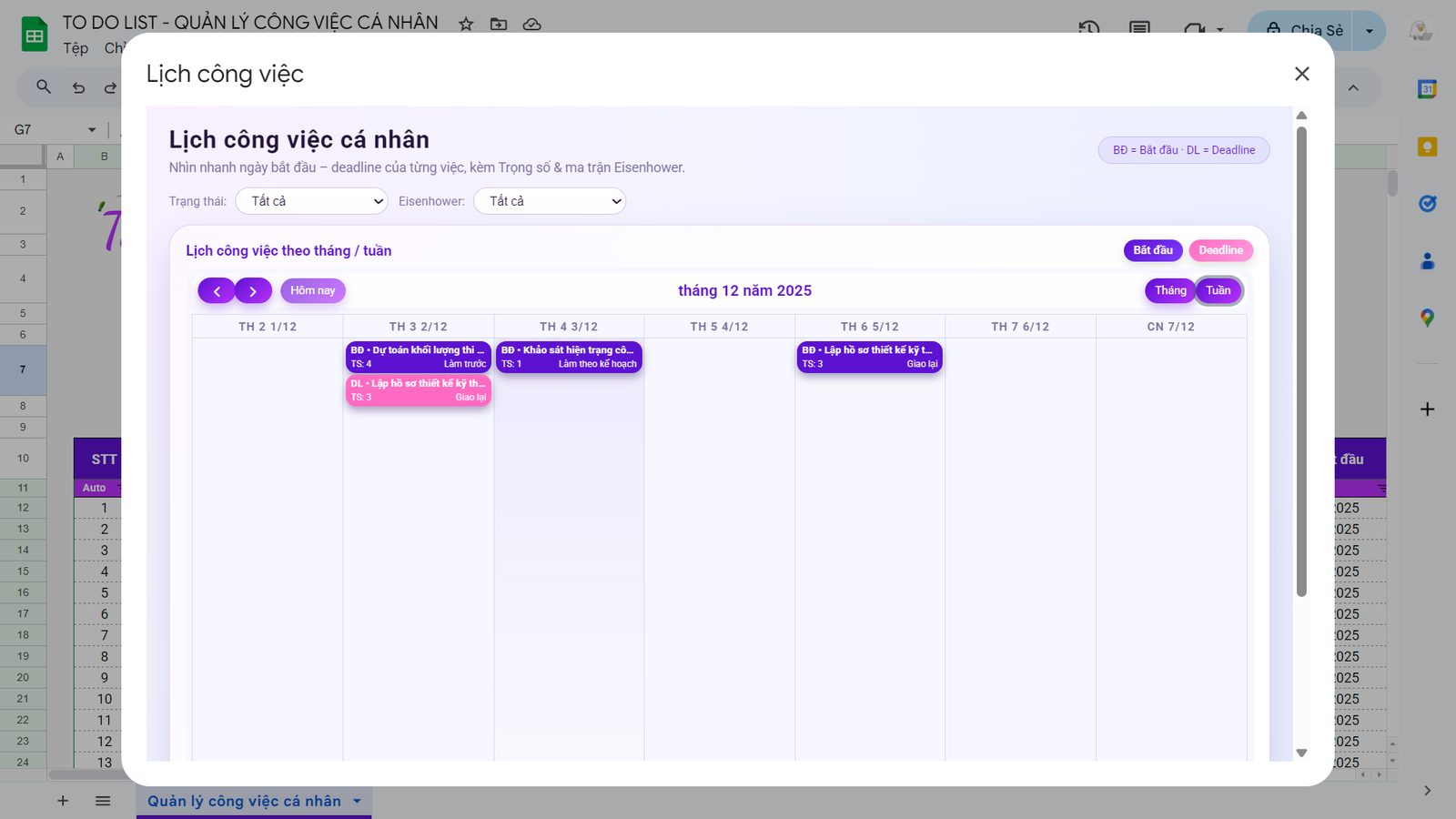Screen dimensions: 1456x819
Task: Star the spreadsheet document
Action: (x=466, y=24)
